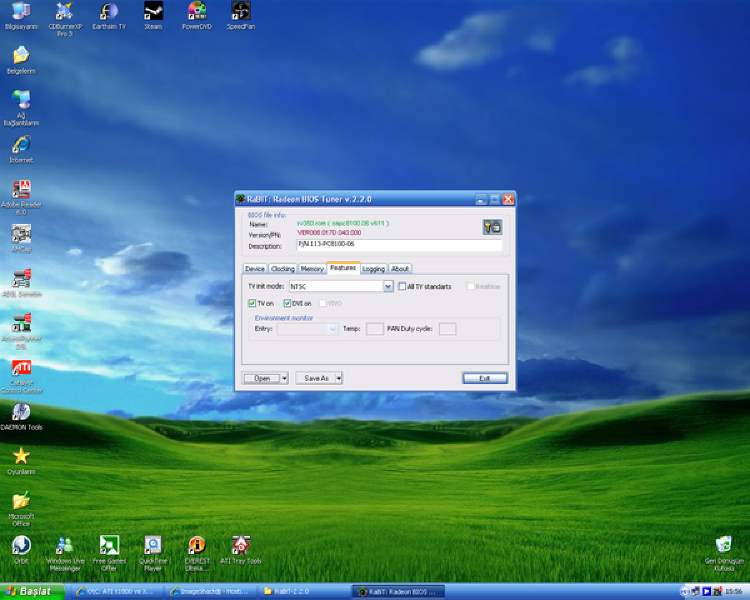Toggle the greyed-out Realtime checkbox

point(471,286)
